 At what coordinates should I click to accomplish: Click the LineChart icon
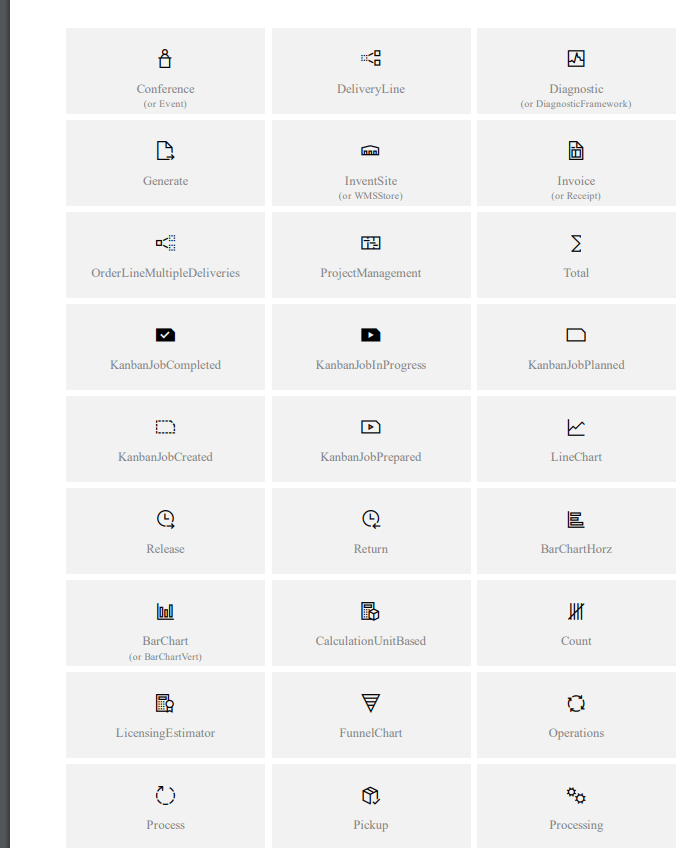576,427
